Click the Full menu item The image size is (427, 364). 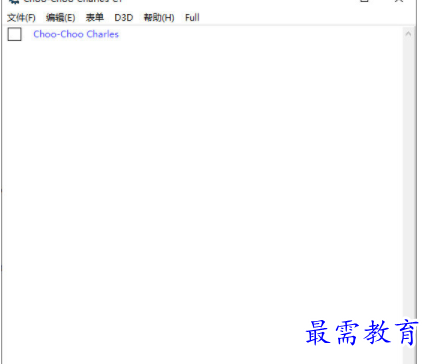point(192,18)
